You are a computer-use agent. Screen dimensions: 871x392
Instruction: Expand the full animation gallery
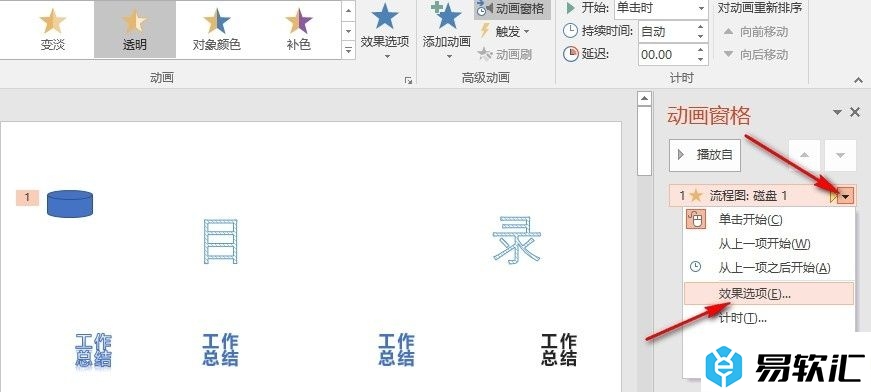tap(348, 51)
